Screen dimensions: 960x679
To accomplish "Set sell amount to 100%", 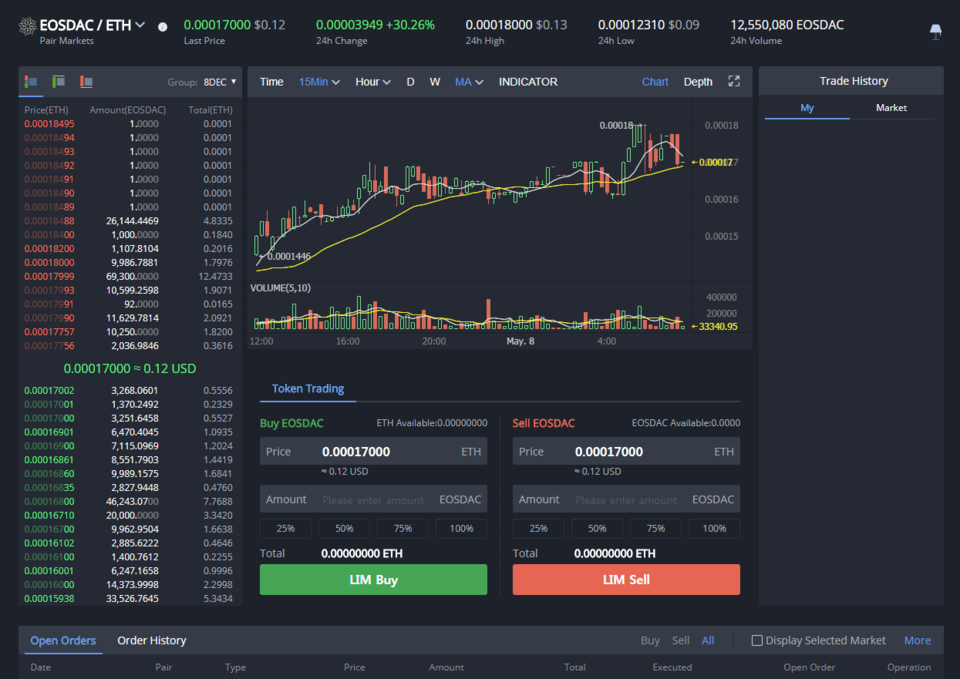I will [x=714, y=528].
